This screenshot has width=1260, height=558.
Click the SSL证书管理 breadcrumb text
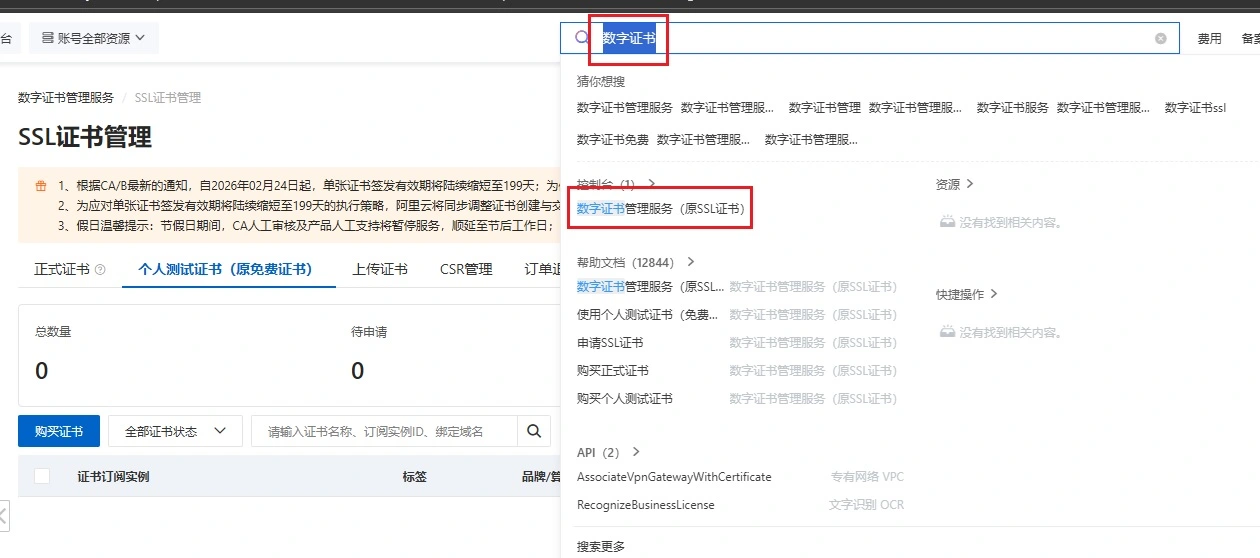click(x=168, y=97)
